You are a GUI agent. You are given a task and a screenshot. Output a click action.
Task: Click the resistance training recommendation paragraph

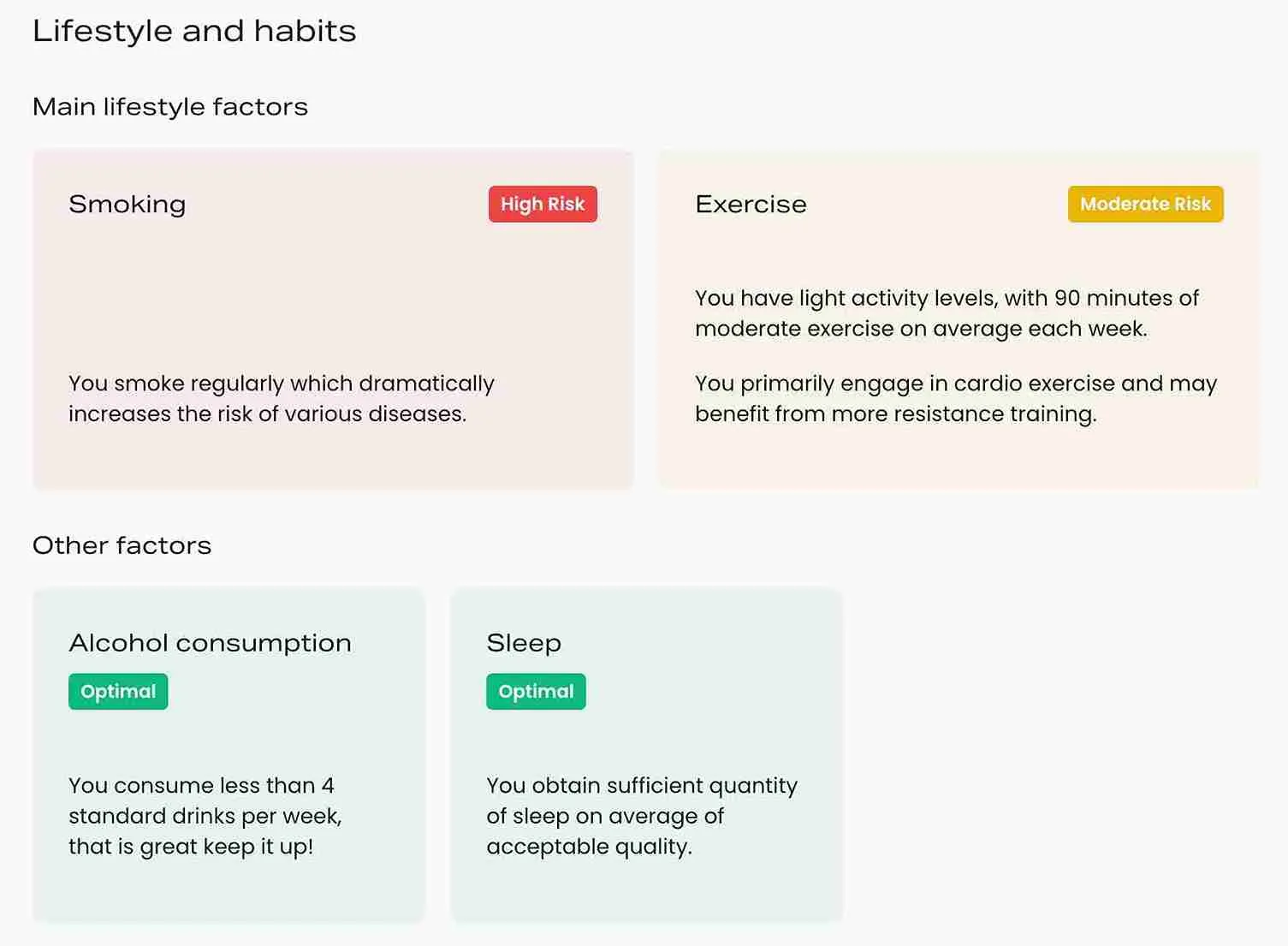pyautogui.click(x=955, y=399)
